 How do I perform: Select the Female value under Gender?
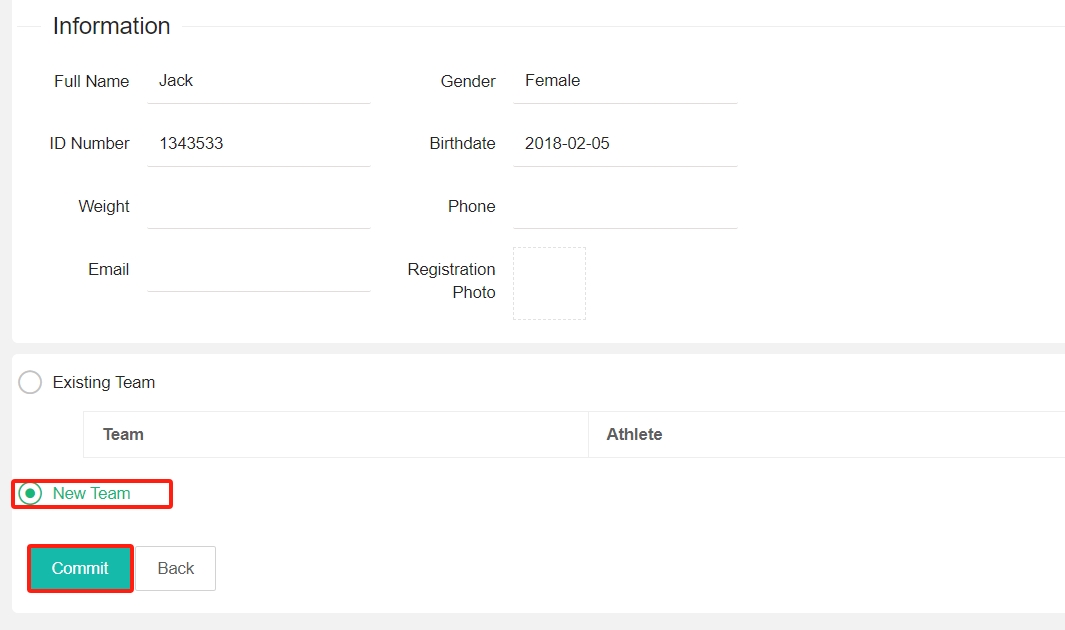pyautogui.click(x=552, y=81)
